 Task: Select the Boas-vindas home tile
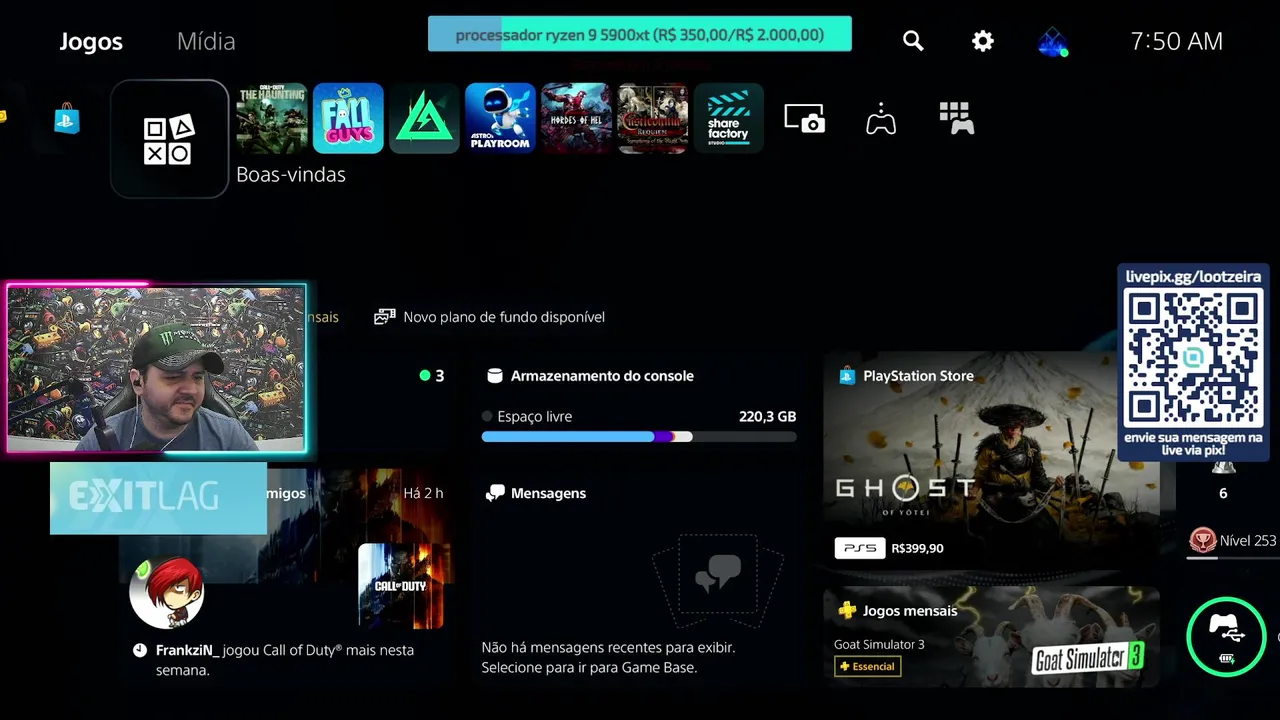point(169,139)
